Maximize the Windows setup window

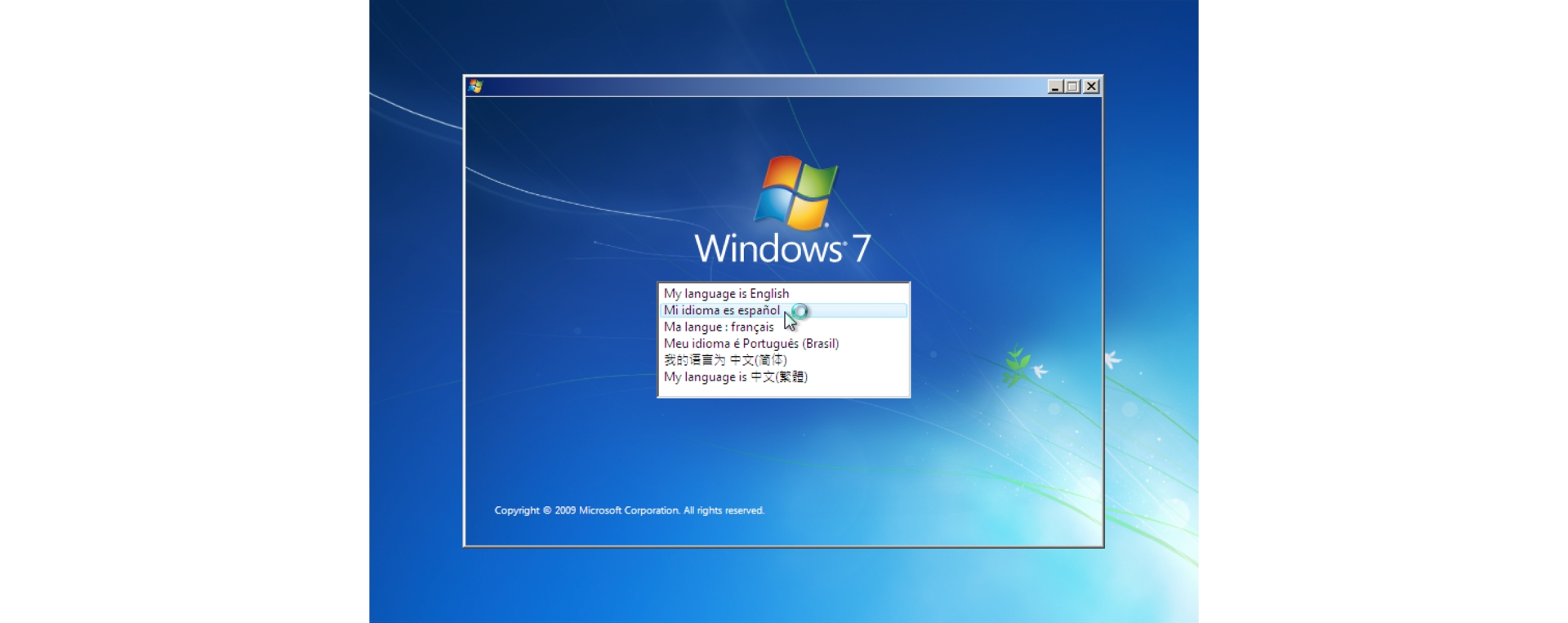[x=1072, y=87]
